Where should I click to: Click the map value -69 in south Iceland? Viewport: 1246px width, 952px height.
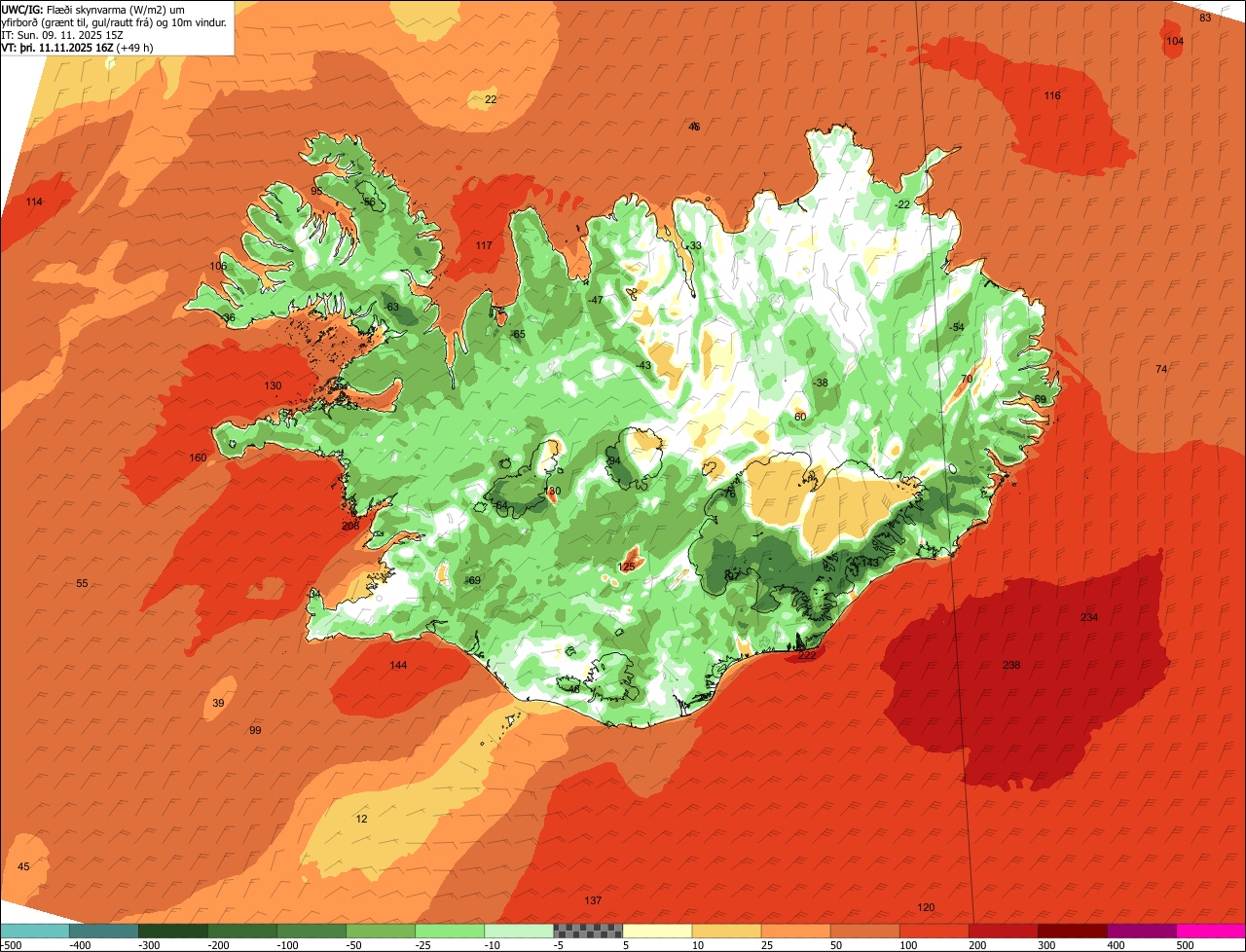click(473, 580)
